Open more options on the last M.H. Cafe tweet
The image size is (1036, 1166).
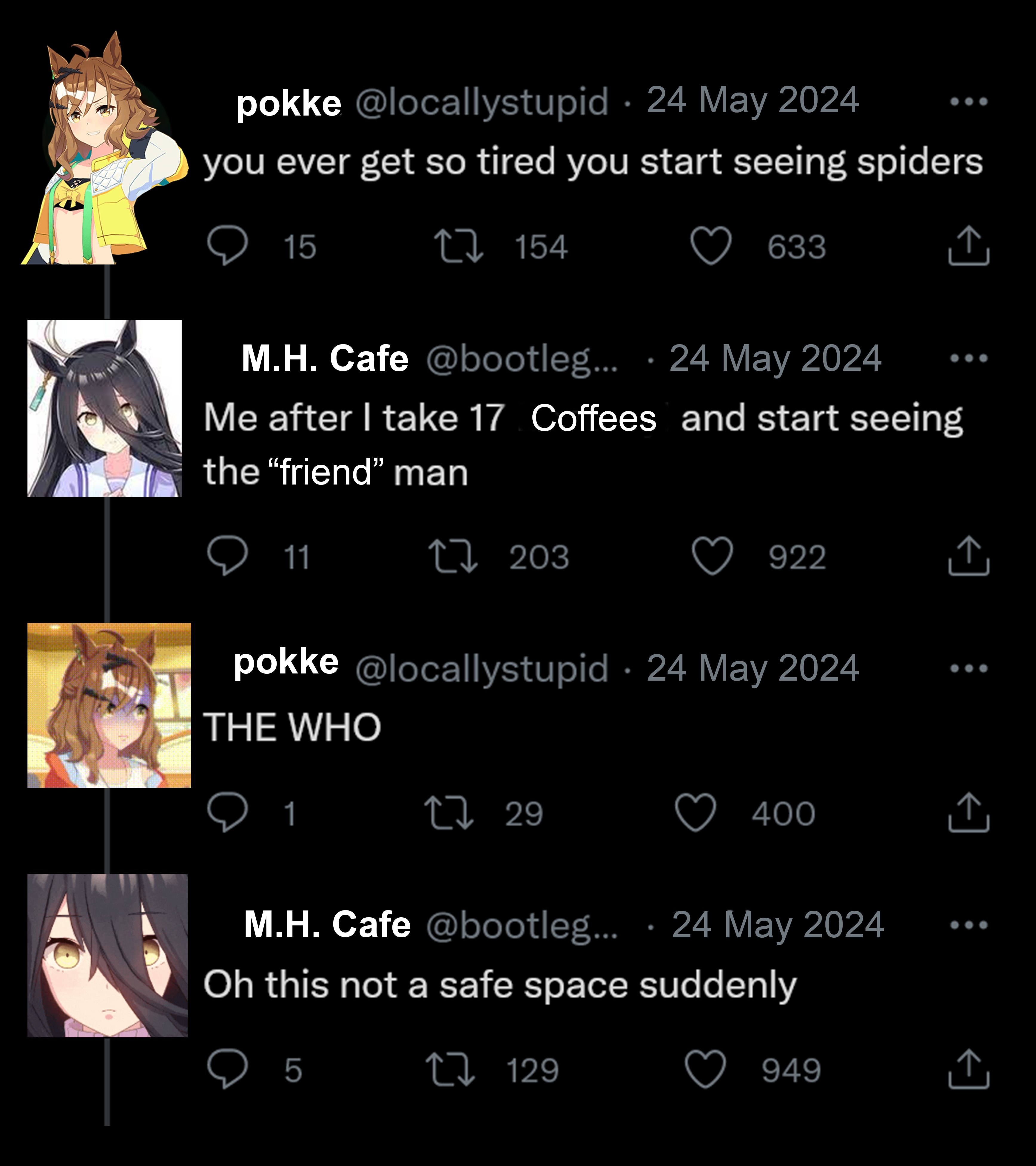point(969,925)
